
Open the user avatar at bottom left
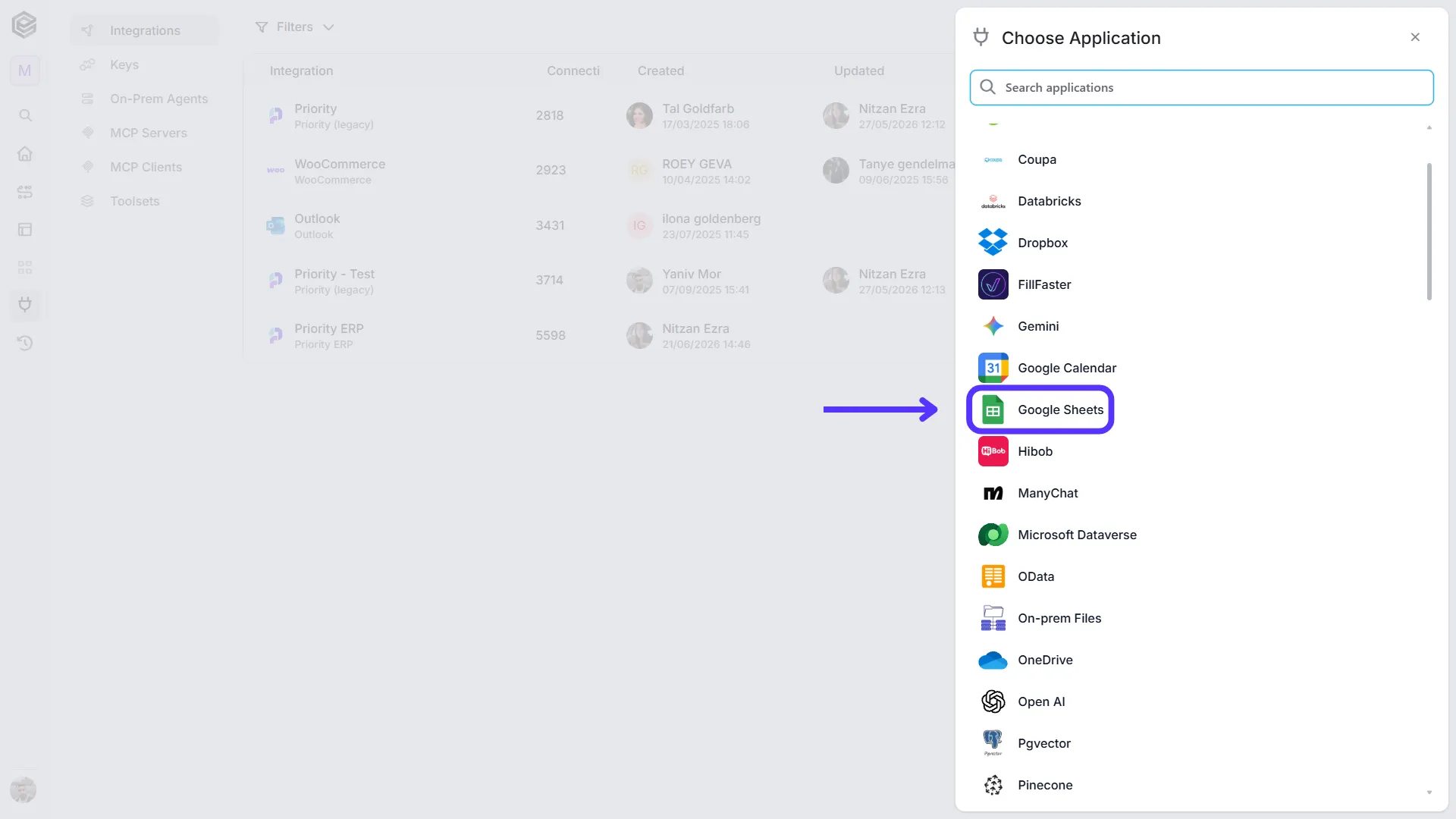click(24, 790)
